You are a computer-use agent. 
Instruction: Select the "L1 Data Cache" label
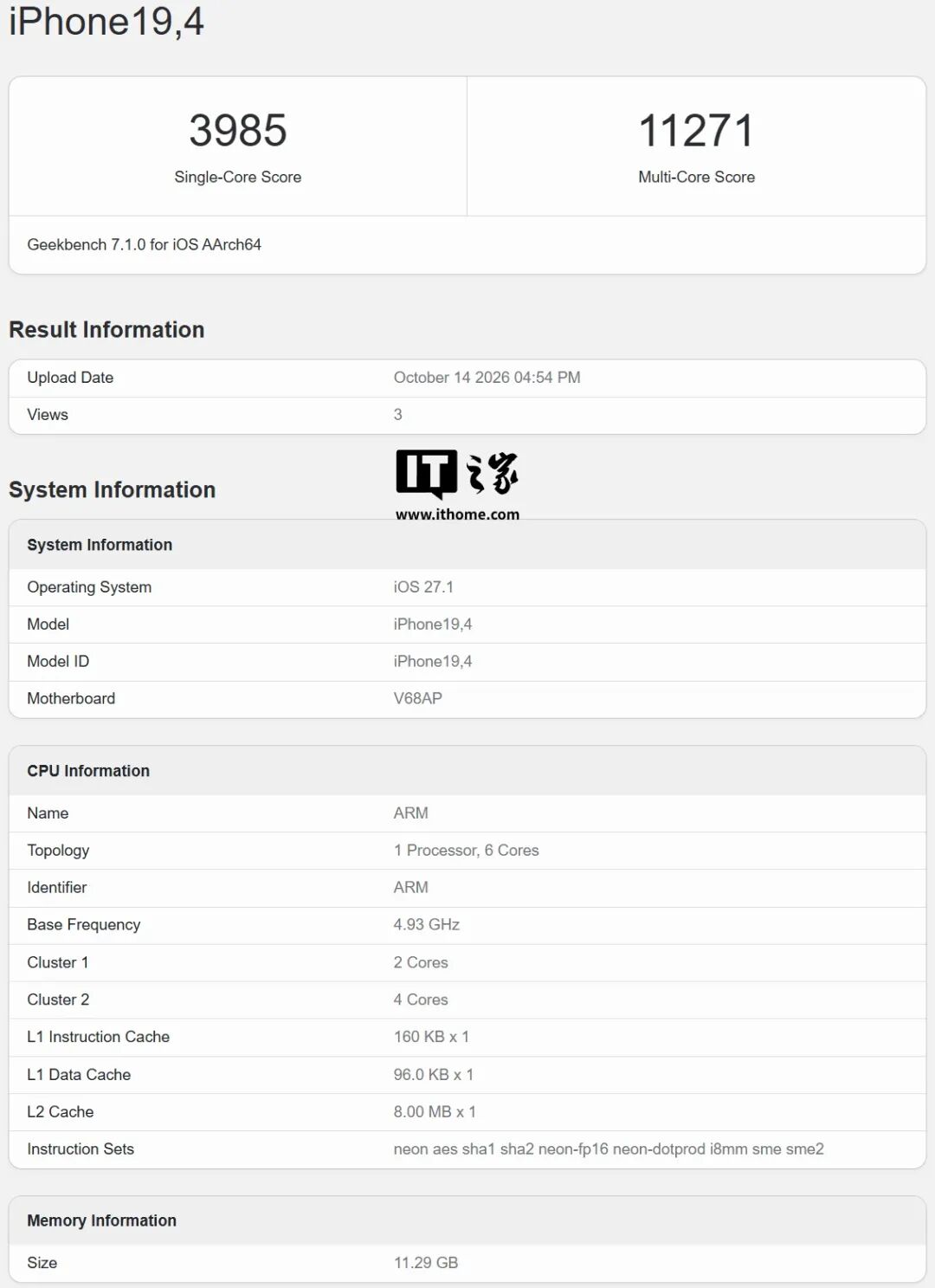(x=79, y=1075)
